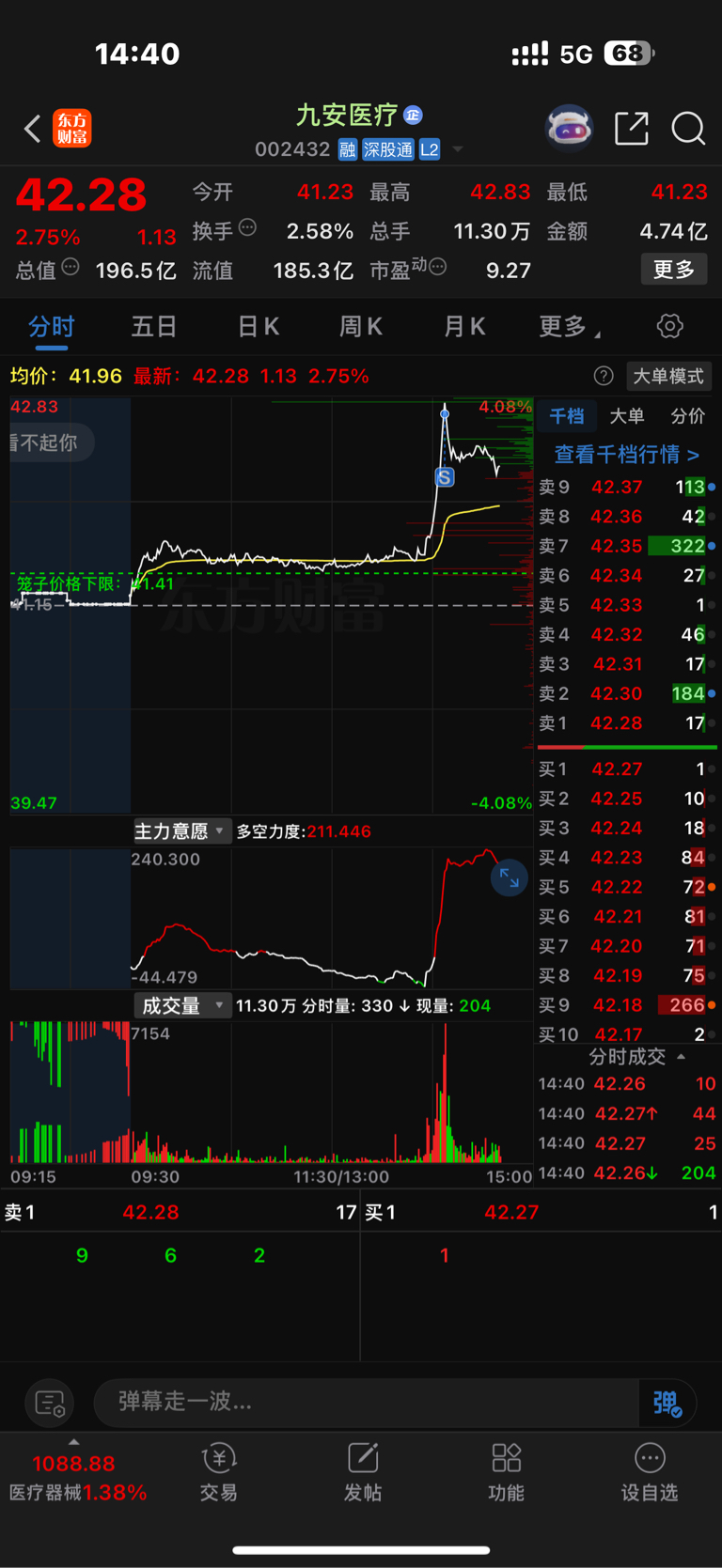Screen dimensions: 722x1568
Task: Select the 卖7 42.35 order row
Action: pos(627,546)
